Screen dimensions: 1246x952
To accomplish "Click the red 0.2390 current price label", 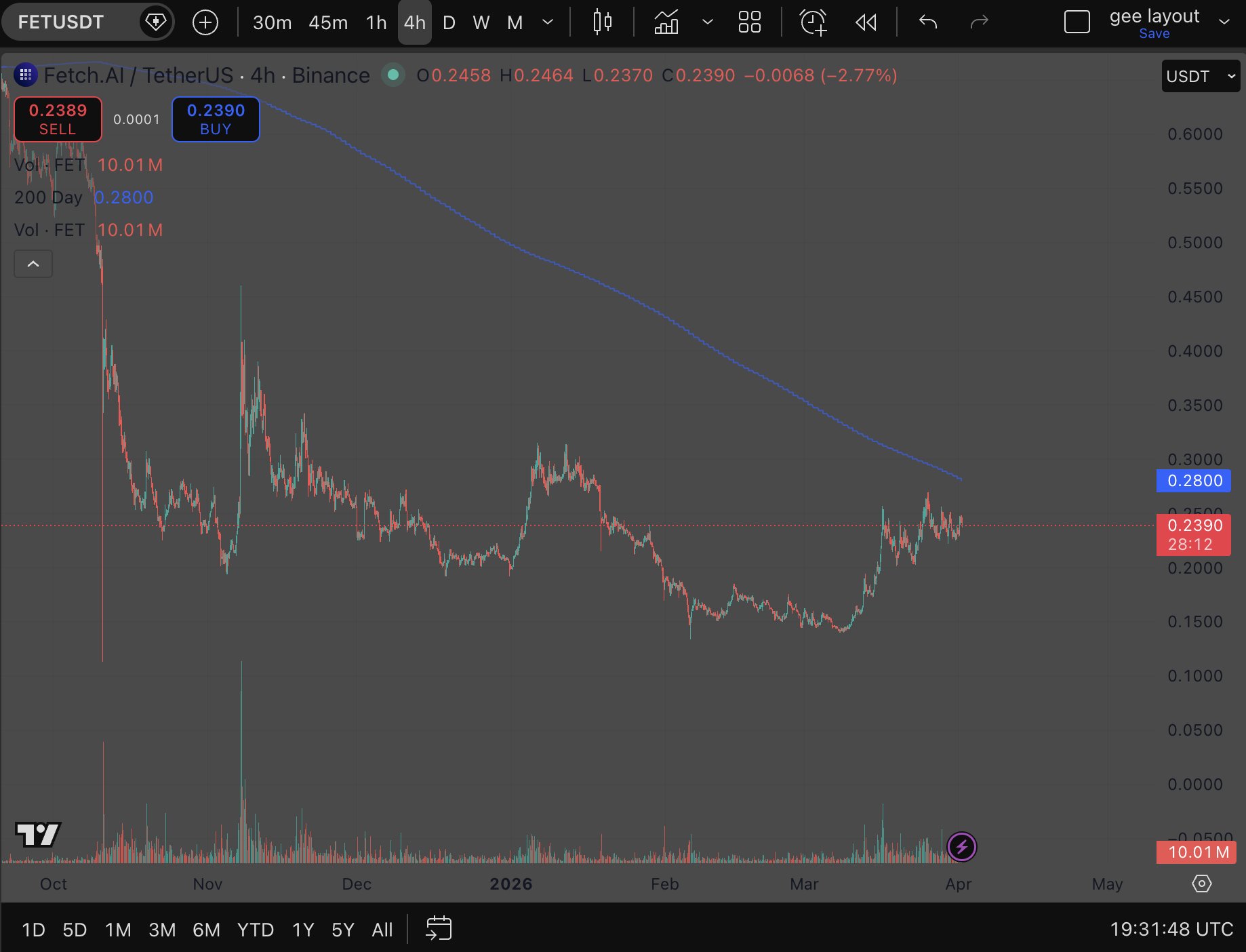I will pos(1194,534).
